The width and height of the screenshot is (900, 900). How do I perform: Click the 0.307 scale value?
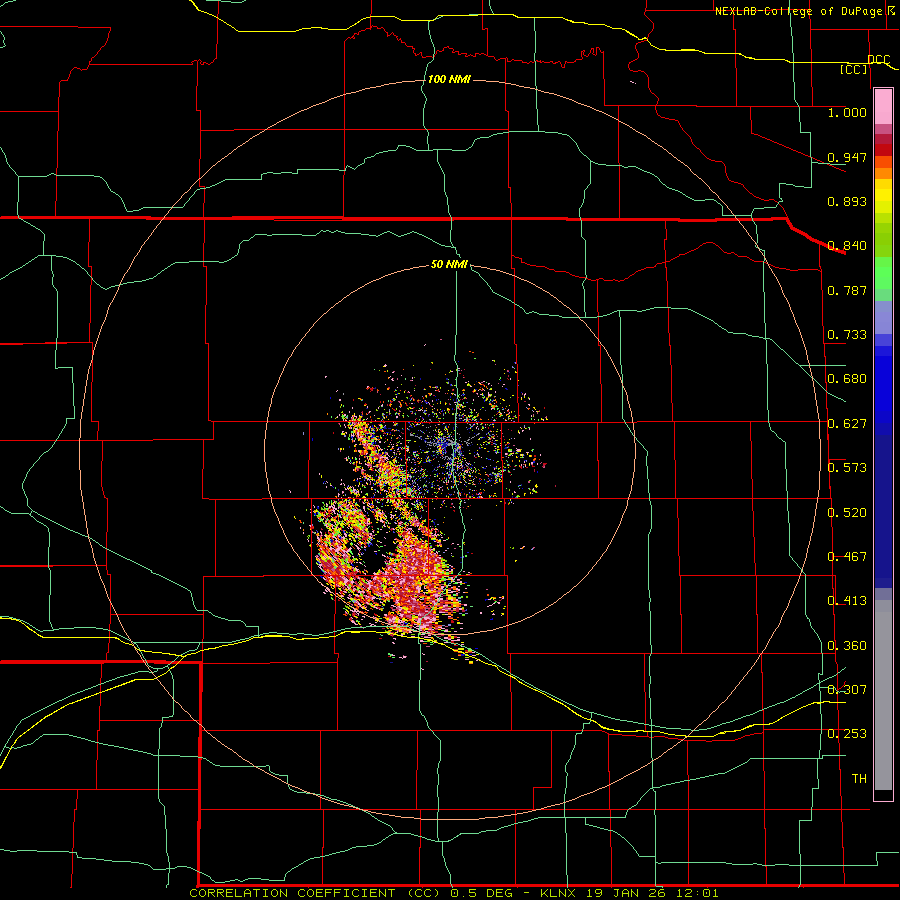(847, 689)
